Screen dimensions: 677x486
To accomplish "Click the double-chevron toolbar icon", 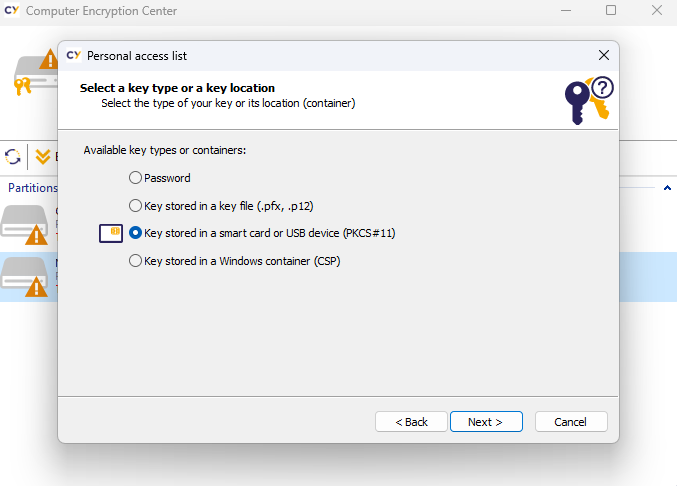I will click(x=42, y=156).
